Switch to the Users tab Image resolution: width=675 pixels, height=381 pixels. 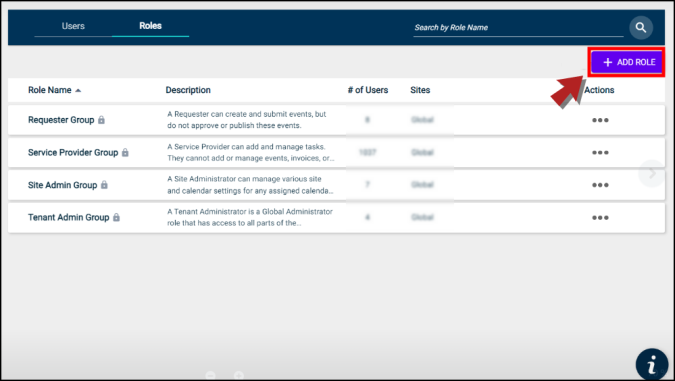(x=73, y=26)
